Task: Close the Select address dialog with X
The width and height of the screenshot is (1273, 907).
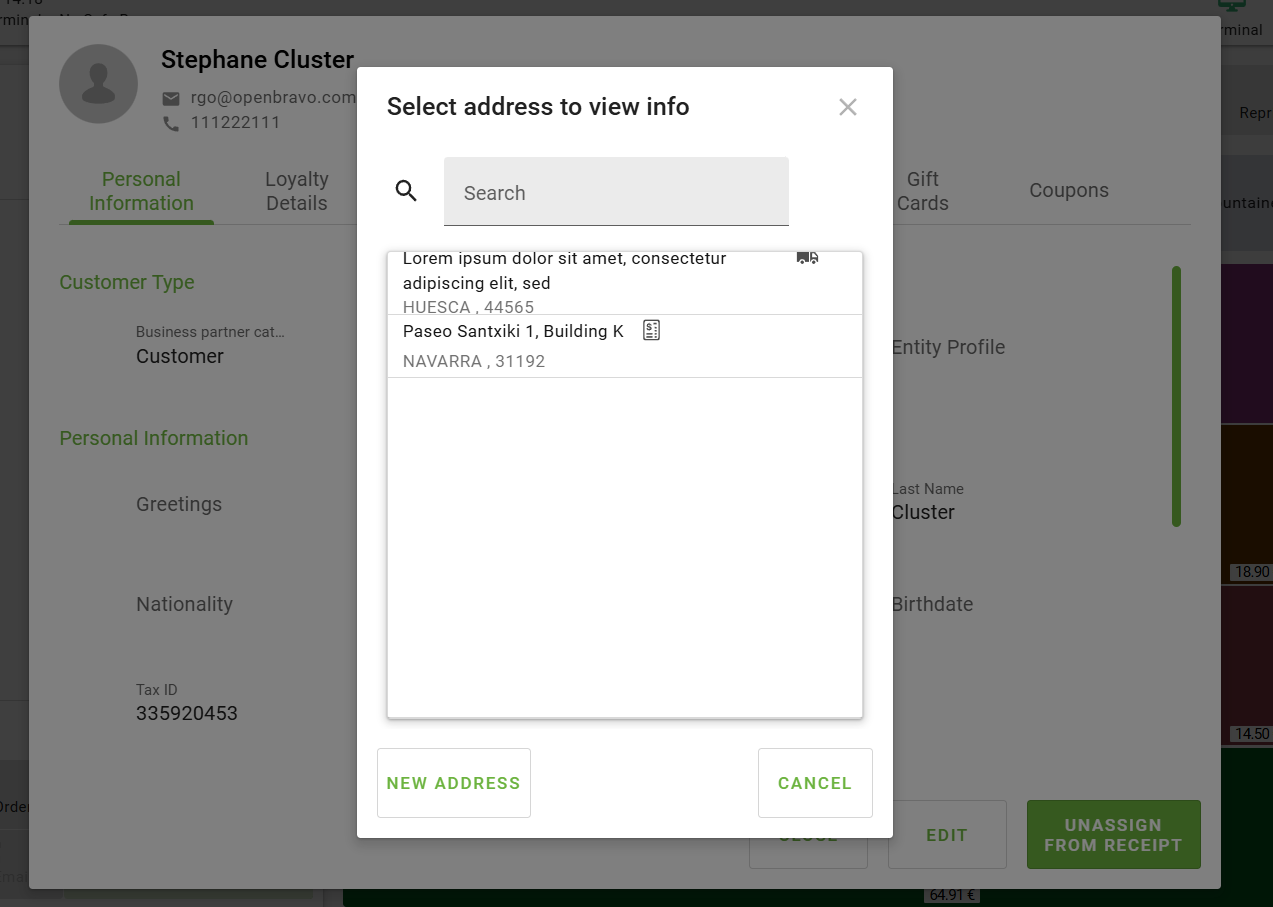Action: click(x=848, y=107)
